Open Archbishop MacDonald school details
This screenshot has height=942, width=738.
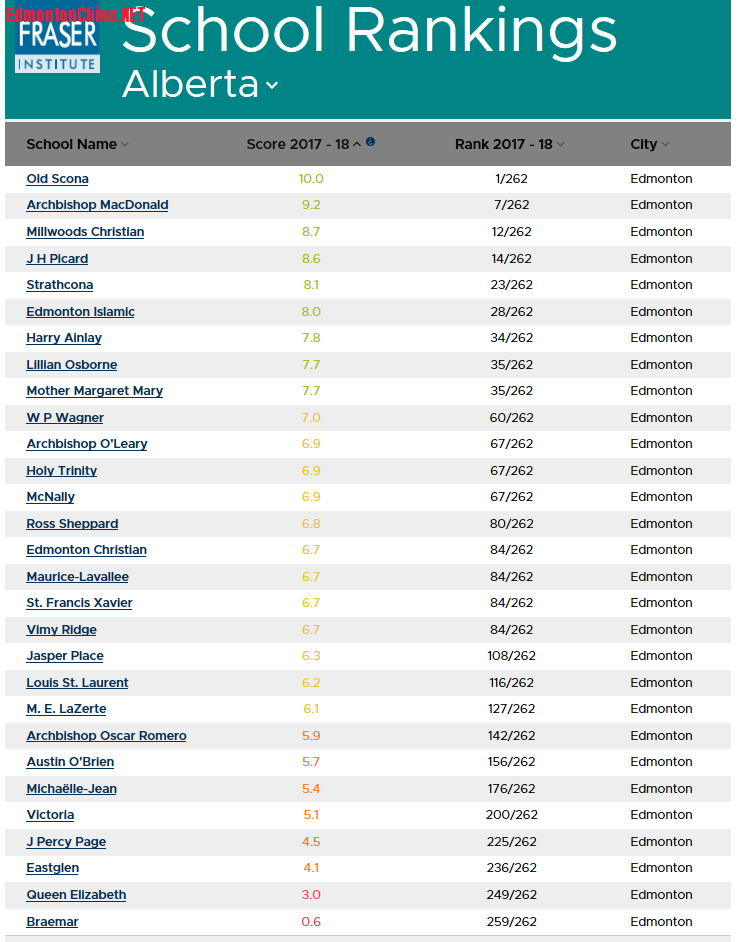tap(97, 204)
